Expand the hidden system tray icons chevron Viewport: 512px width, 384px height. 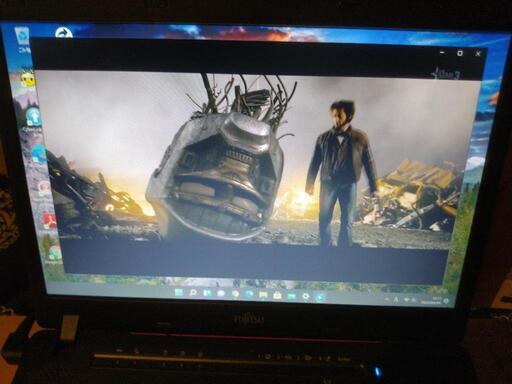pos(387,300)
